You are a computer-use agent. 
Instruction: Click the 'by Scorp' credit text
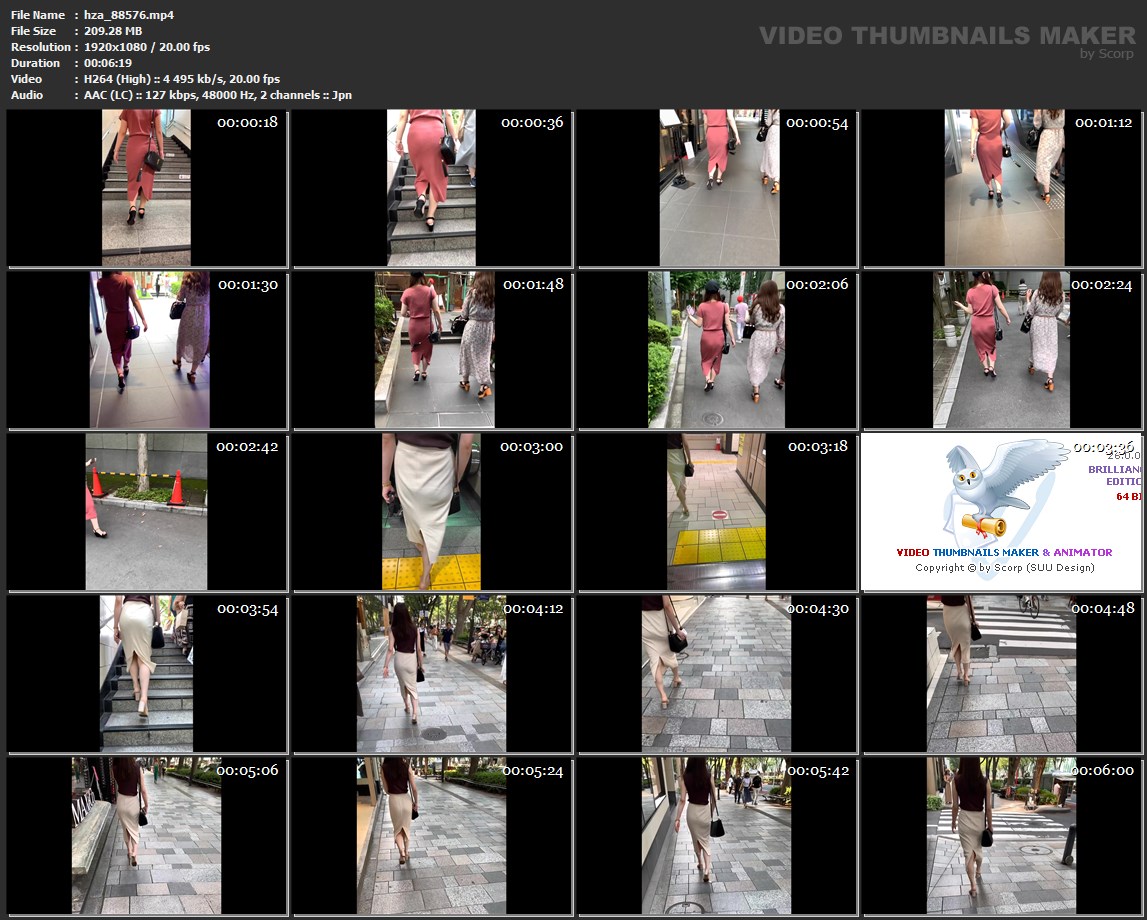point(1107,54)
